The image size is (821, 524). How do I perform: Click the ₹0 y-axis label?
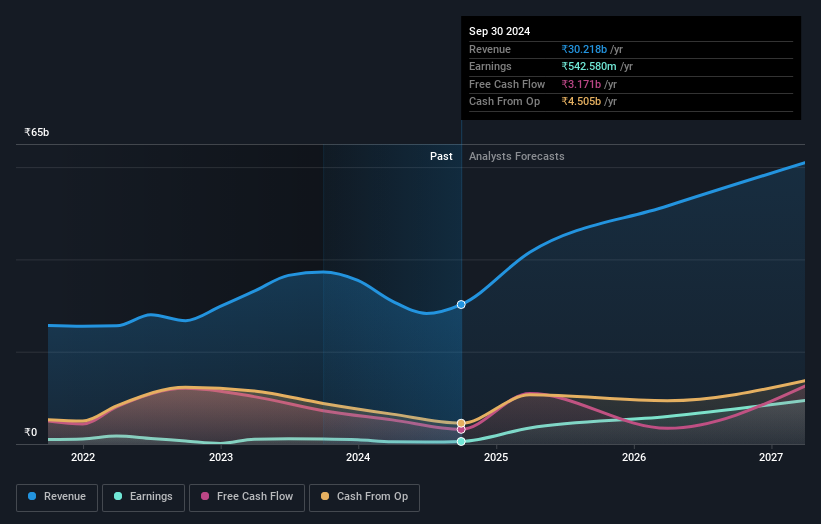[31, 432]
